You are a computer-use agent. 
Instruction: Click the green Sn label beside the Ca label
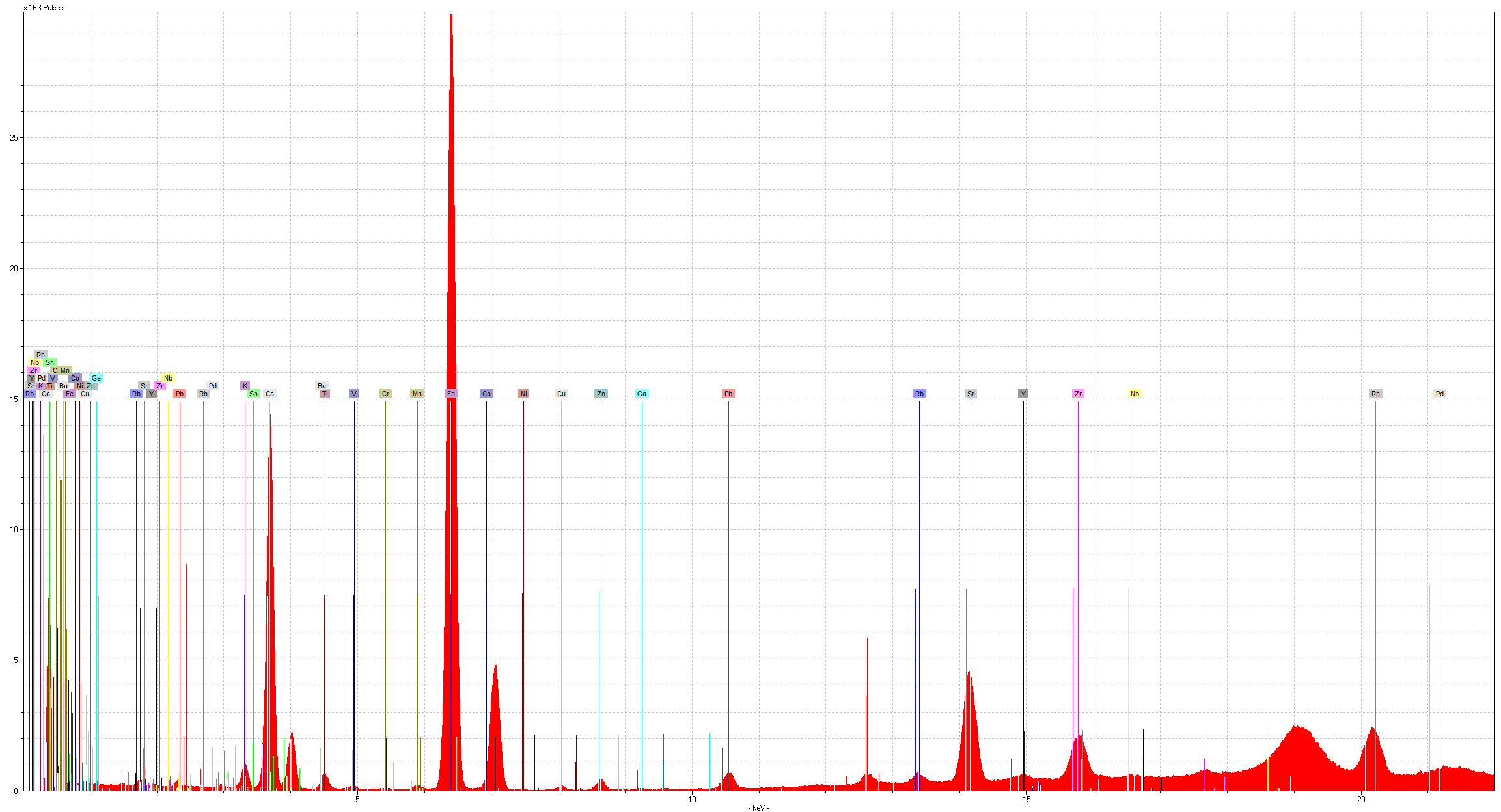point(253,394)
